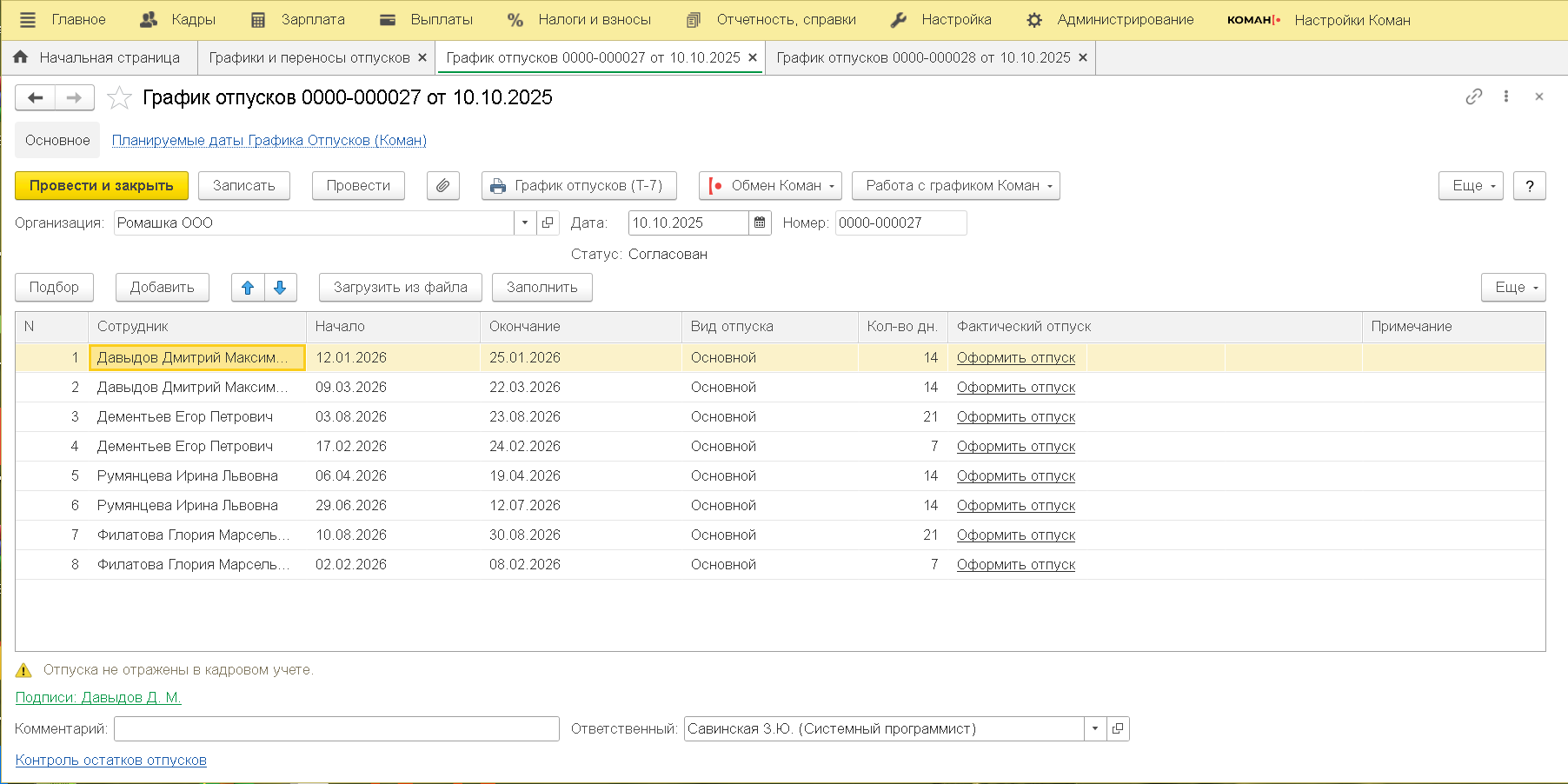Screen dimensions: 1568x784
Task: Open organization record with open-form icon
Action: [x=548, y=223]
